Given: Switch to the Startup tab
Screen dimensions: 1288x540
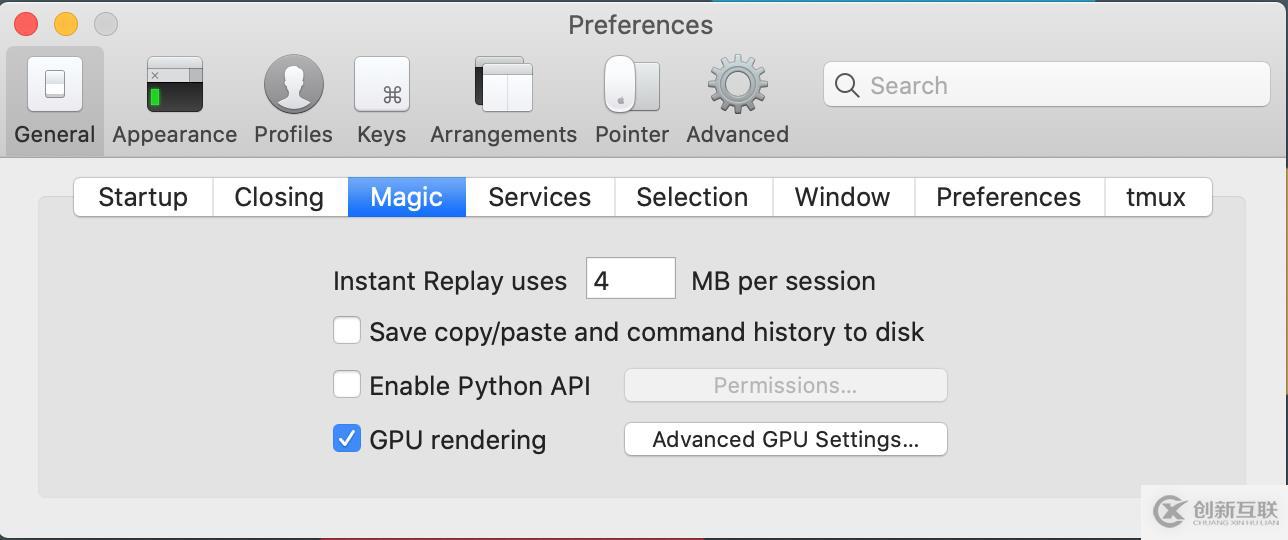Looking at the screenshot, I should [x=143, y=197].
